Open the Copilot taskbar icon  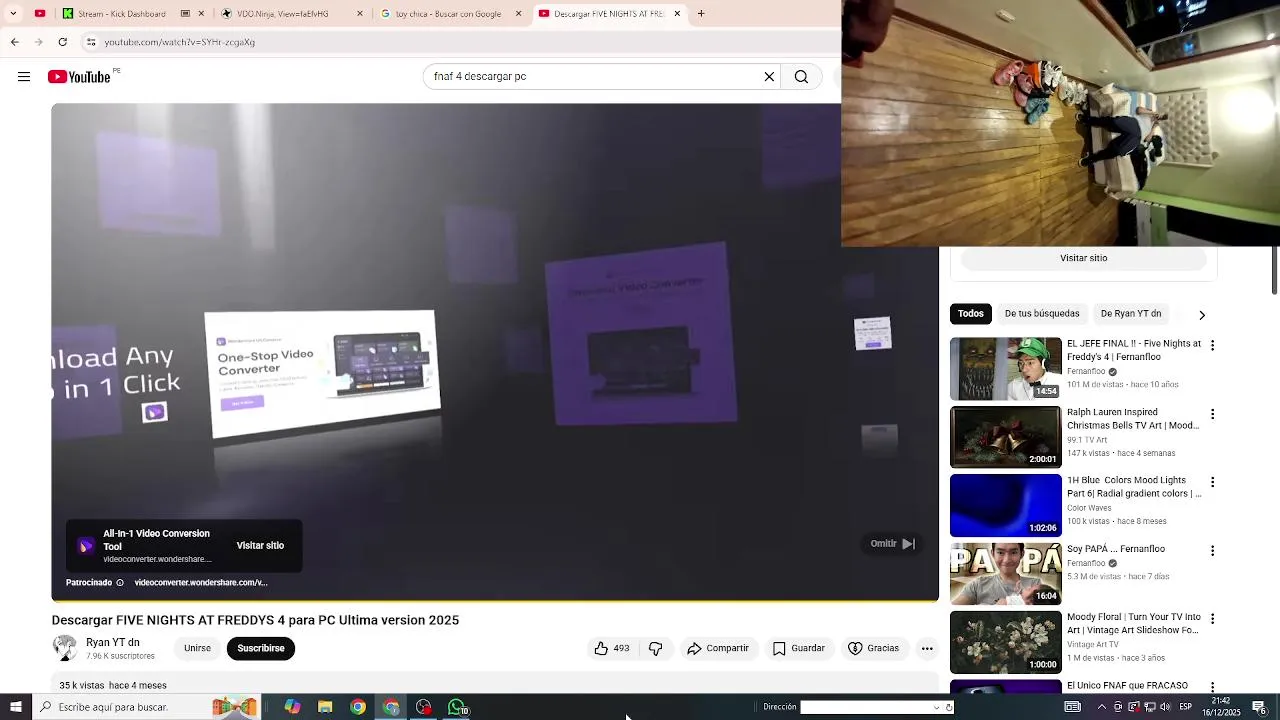[x=292, y=707]
